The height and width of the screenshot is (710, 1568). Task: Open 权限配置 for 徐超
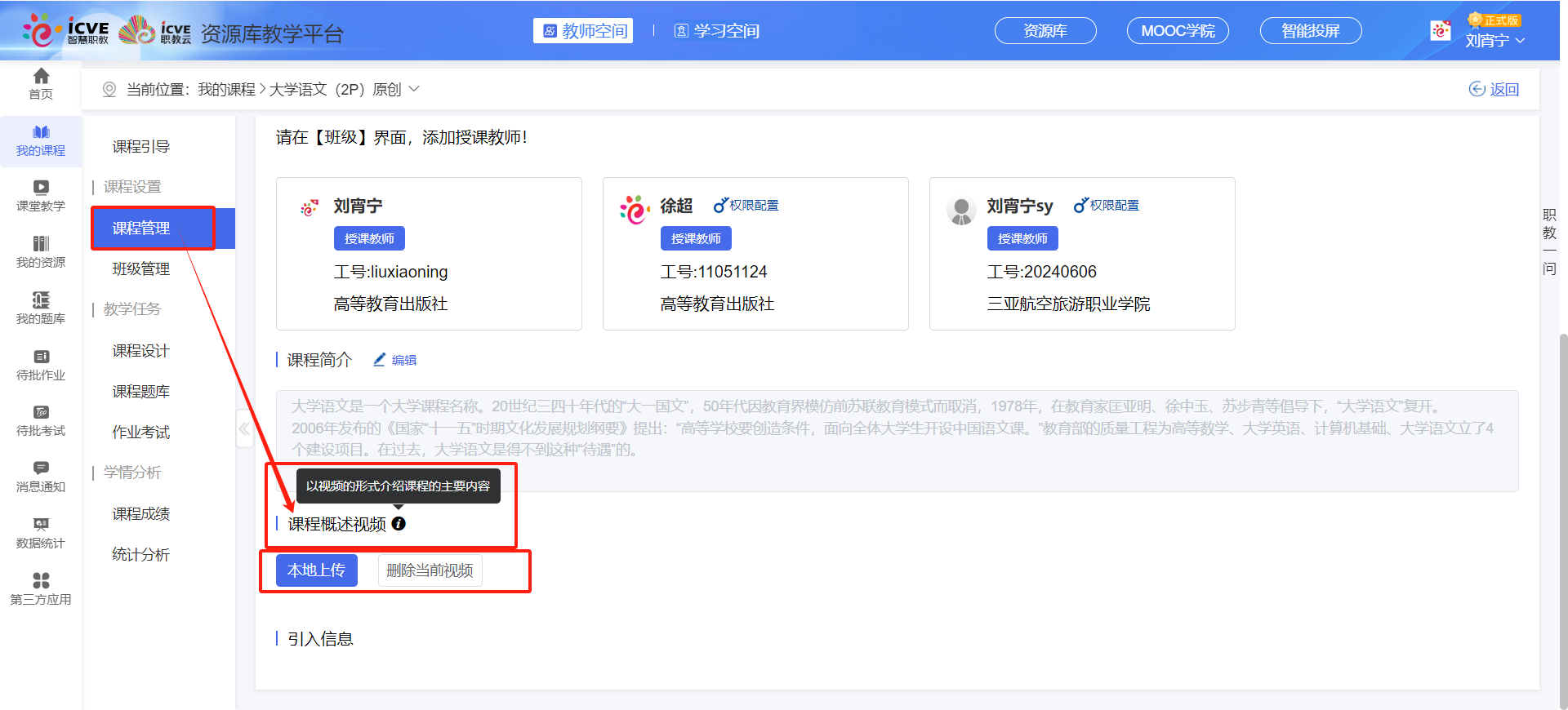coord(746,206)
